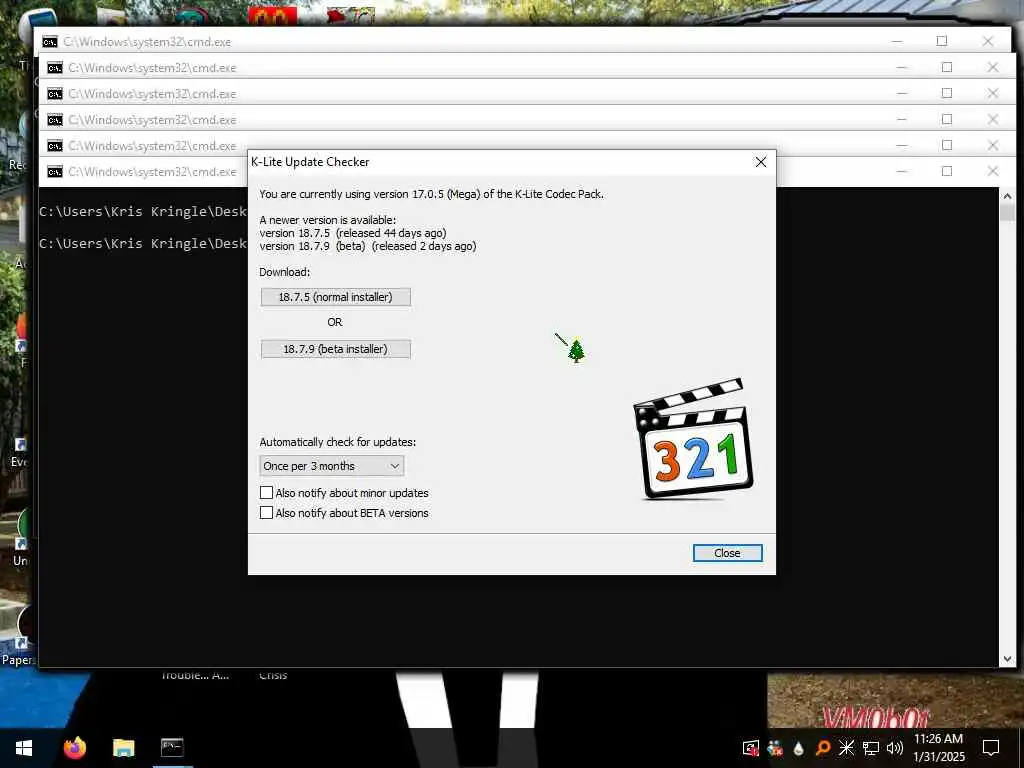Click the orange magnifier tray icon

[x=823, y=748]
